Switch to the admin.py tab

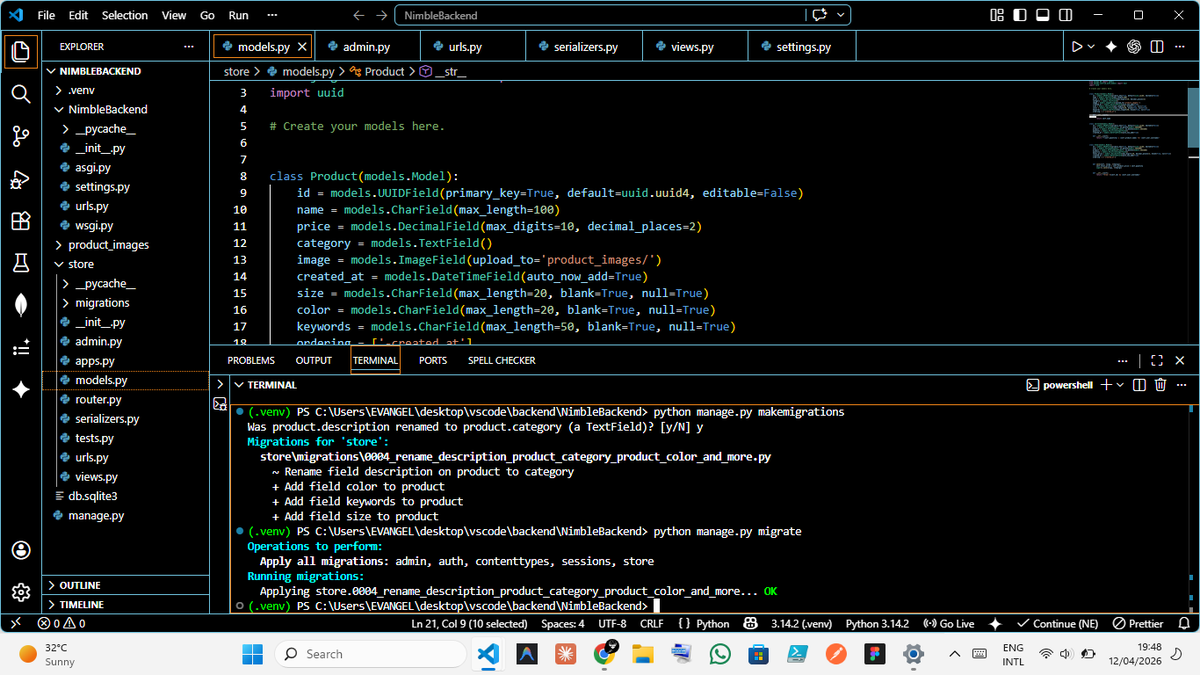pyautogui.click(x=366, y=47)
